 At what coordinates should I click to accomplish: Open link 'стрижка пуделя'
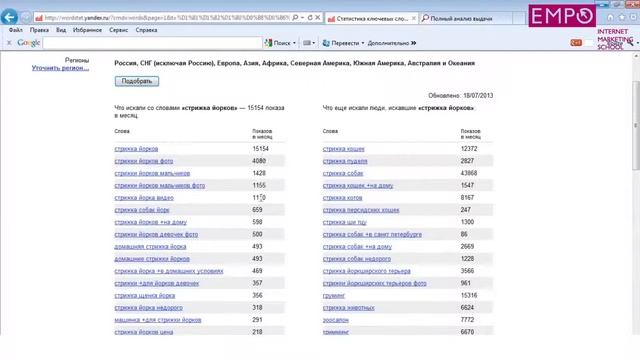pos(345,161)
